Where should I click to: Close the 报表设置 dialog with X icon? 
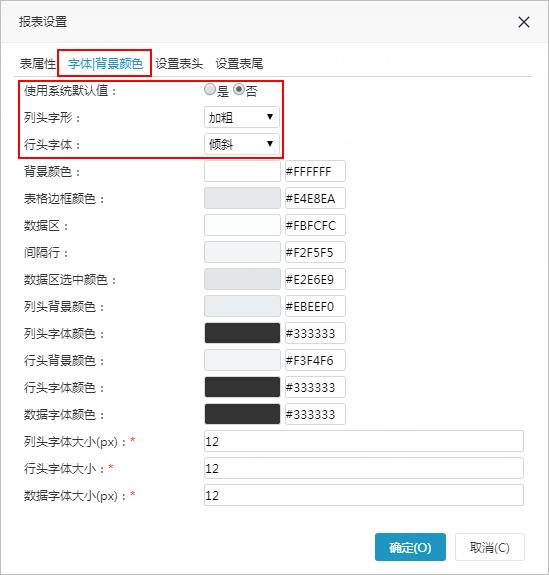click(x=524, y=22)
